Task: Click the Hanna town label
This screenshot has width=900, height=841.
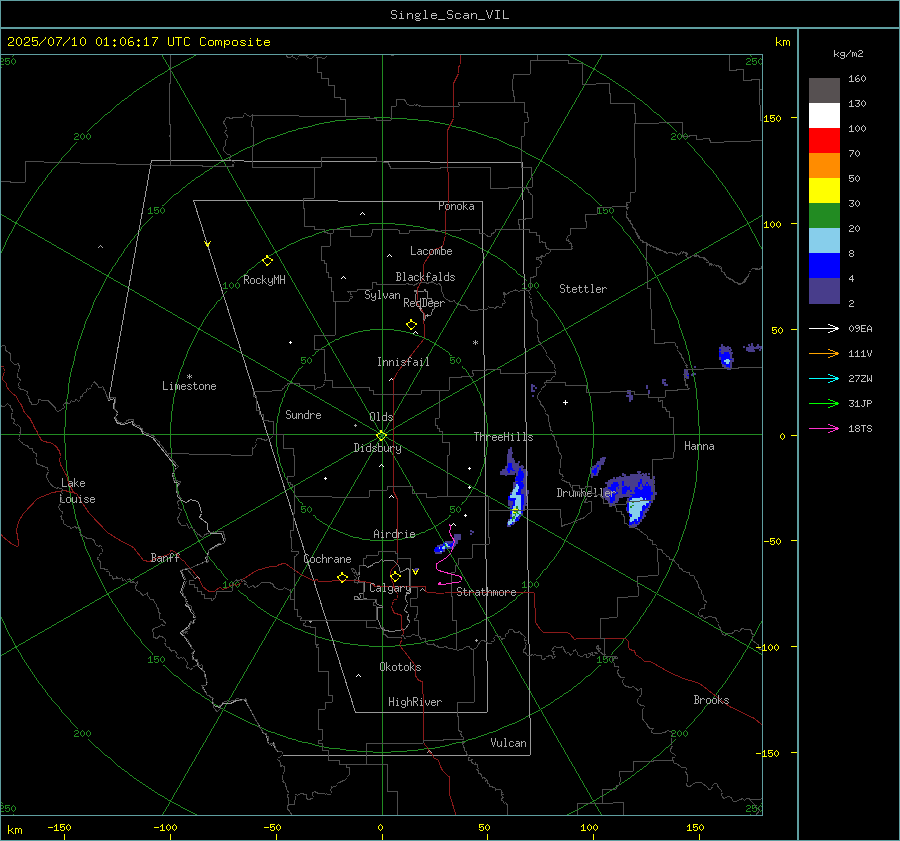Action: coord(699,446)
